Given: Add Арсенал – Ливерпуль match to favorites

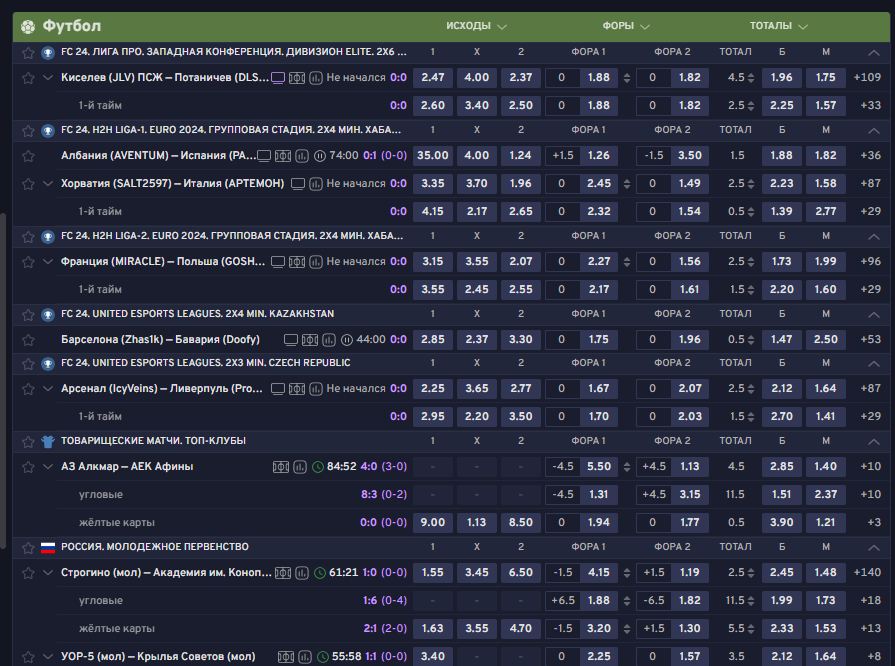Looking at the screenshot, I should point(28,388).
